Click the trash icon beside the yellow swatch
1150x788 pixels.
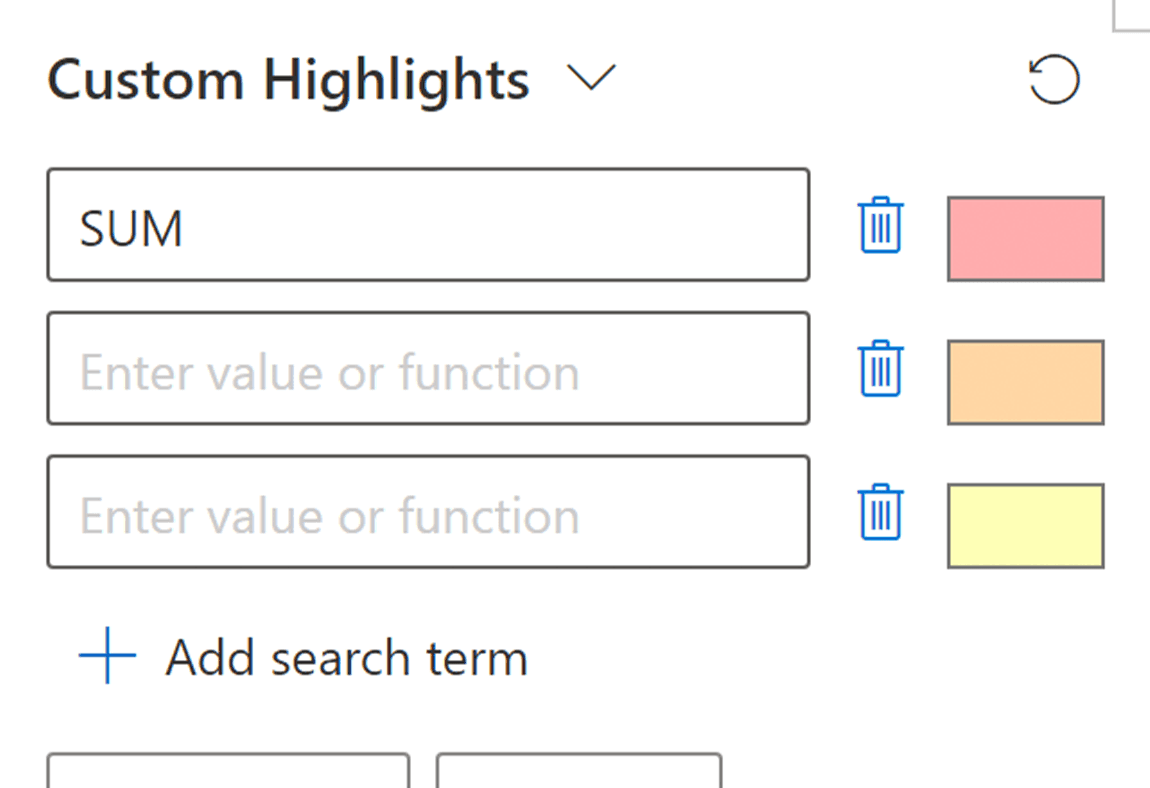(x=880, y=513)
